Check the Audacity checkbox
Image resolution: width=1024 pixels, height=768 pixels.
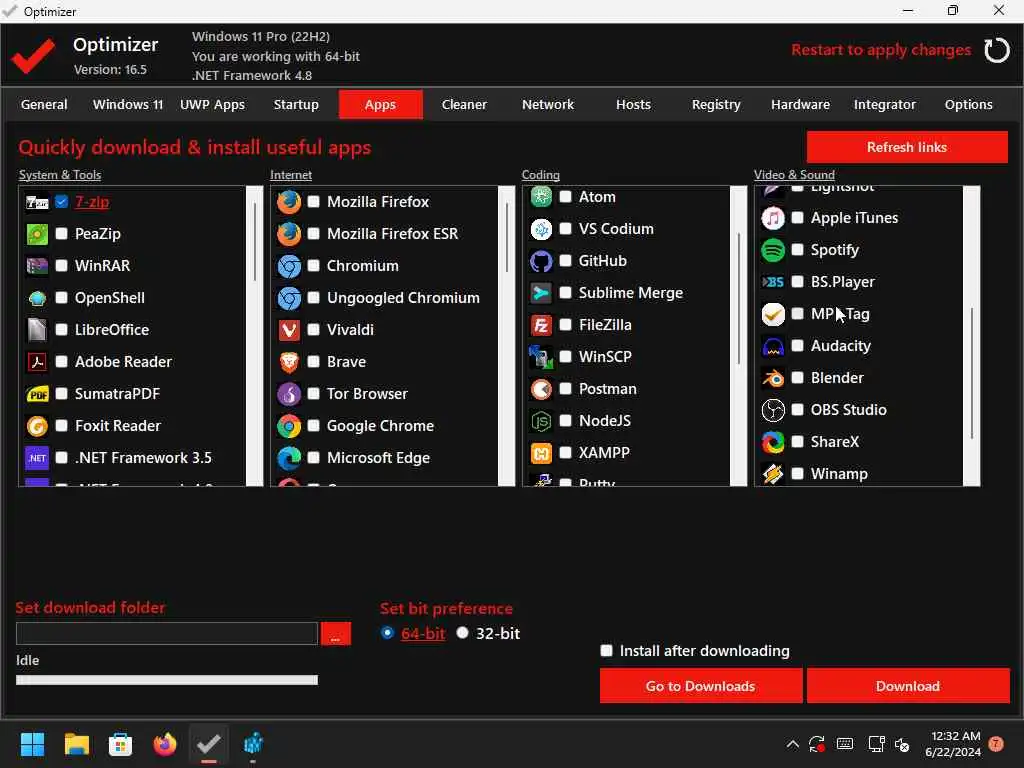[x=797, y=345]
